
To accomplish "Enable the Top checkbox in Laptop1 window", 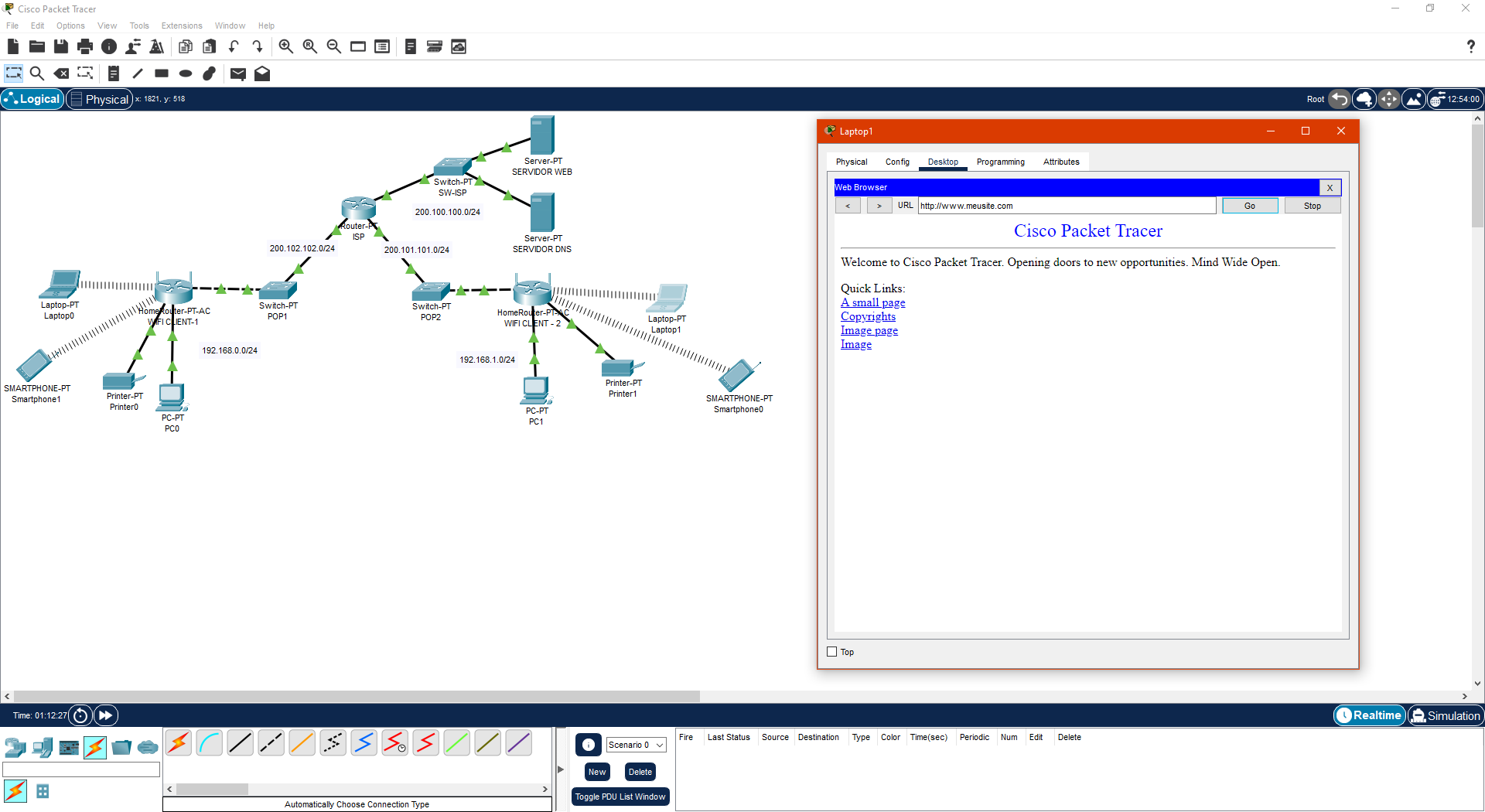I will pos(832,652).
